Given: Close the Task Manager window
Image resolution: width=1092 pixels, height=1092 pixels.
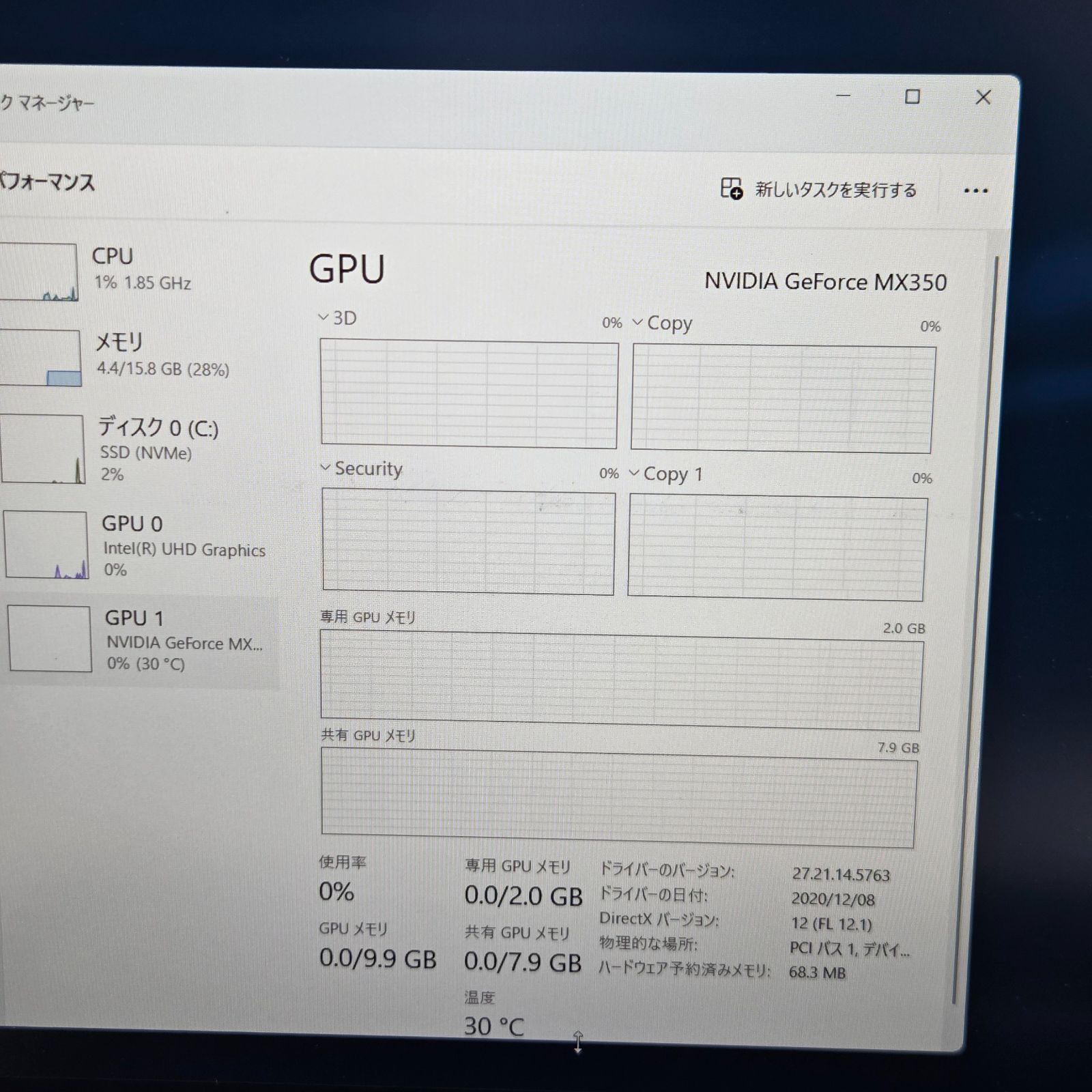Looking at the screenshot, I should pos(983,98).
